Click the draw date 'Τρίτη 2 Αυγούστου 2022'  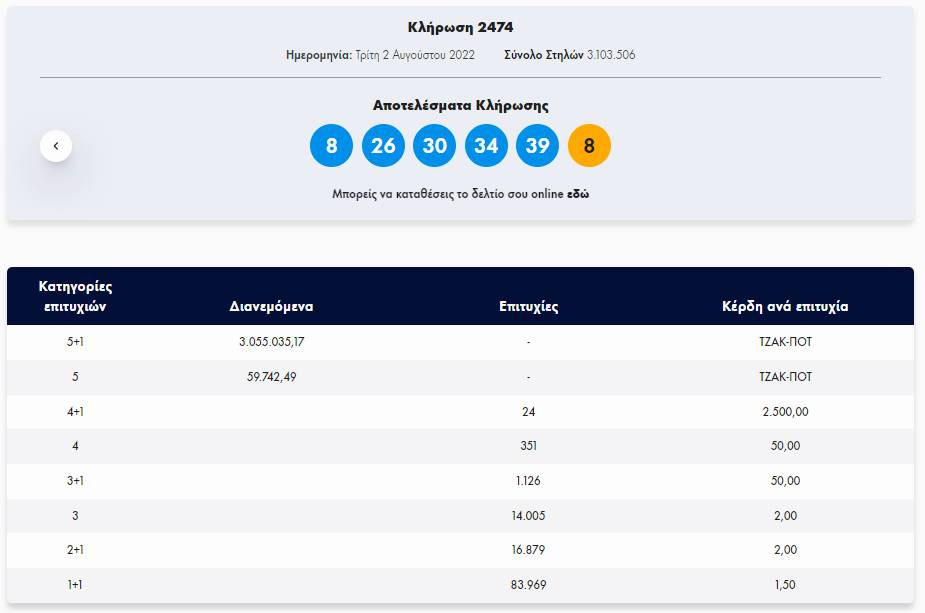coord(414,55)
